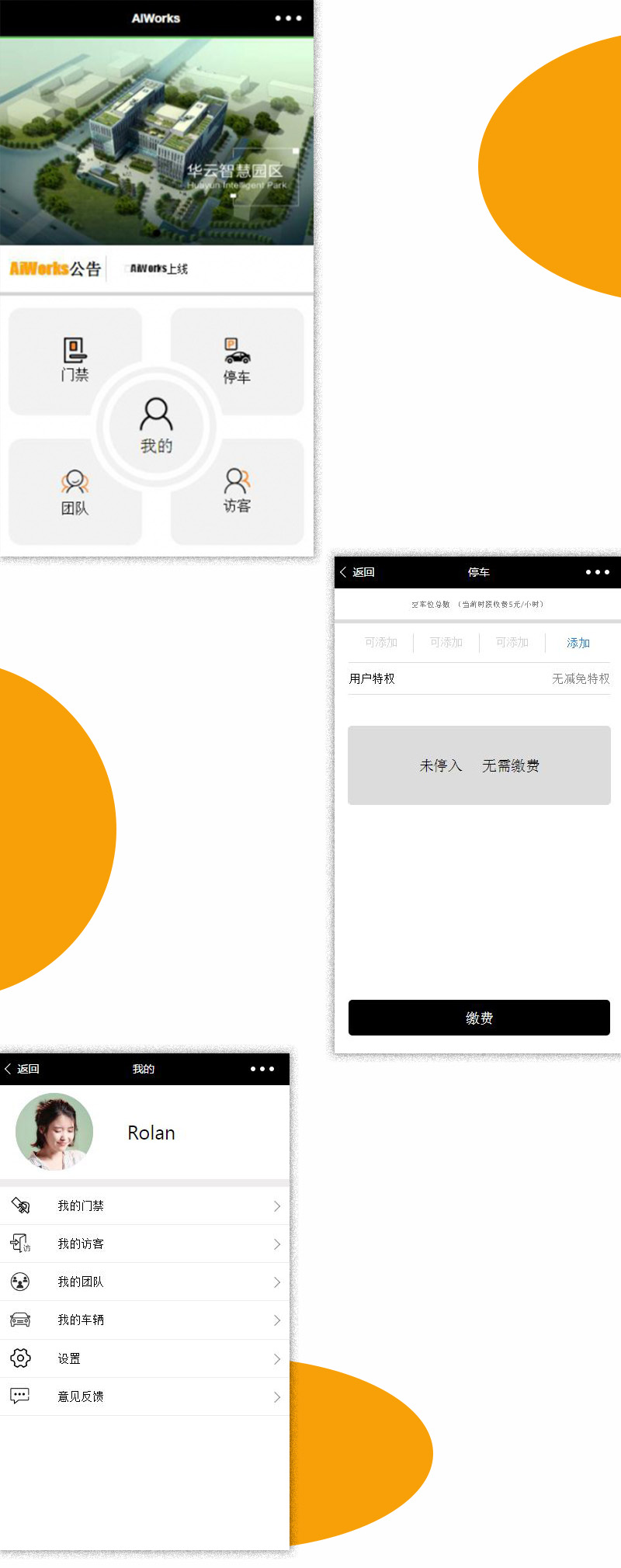The image size is (621, 1568).
Task: Expand 我的车辆 using its chevron
Action: tap(277, 1320)
